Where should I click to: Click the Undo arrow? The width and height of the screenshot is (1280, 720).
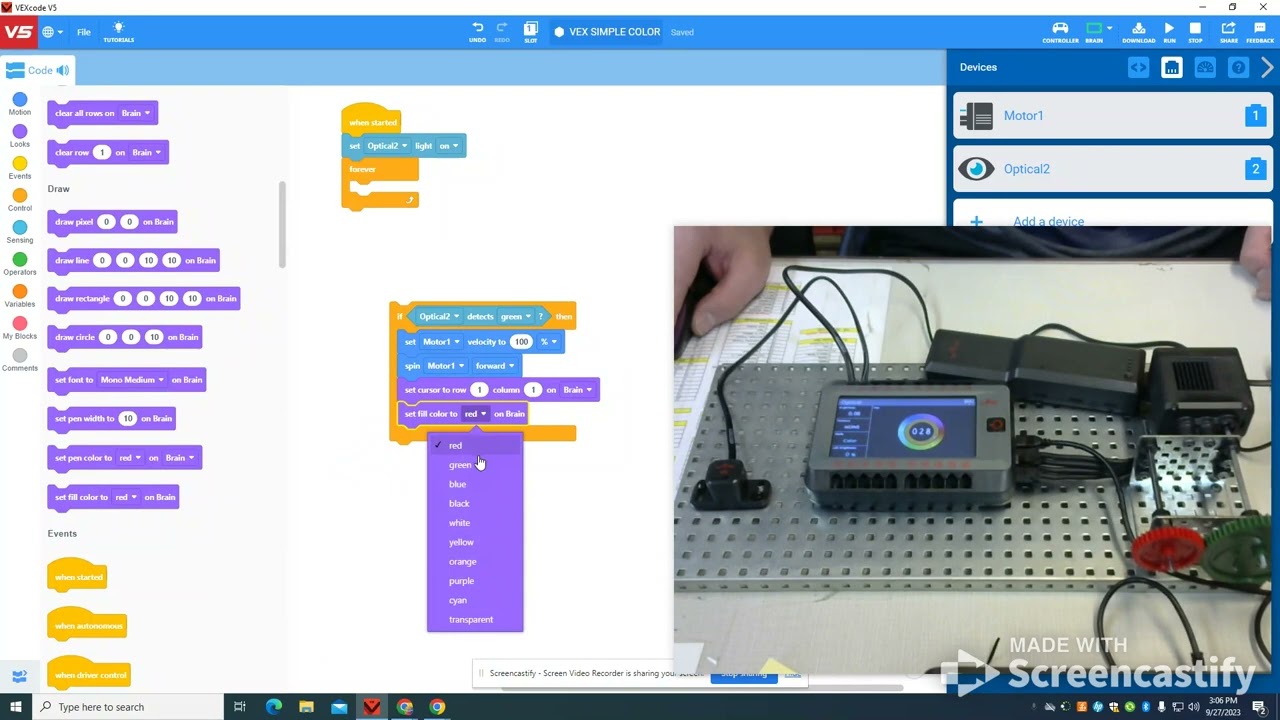(x=478, y=31)
